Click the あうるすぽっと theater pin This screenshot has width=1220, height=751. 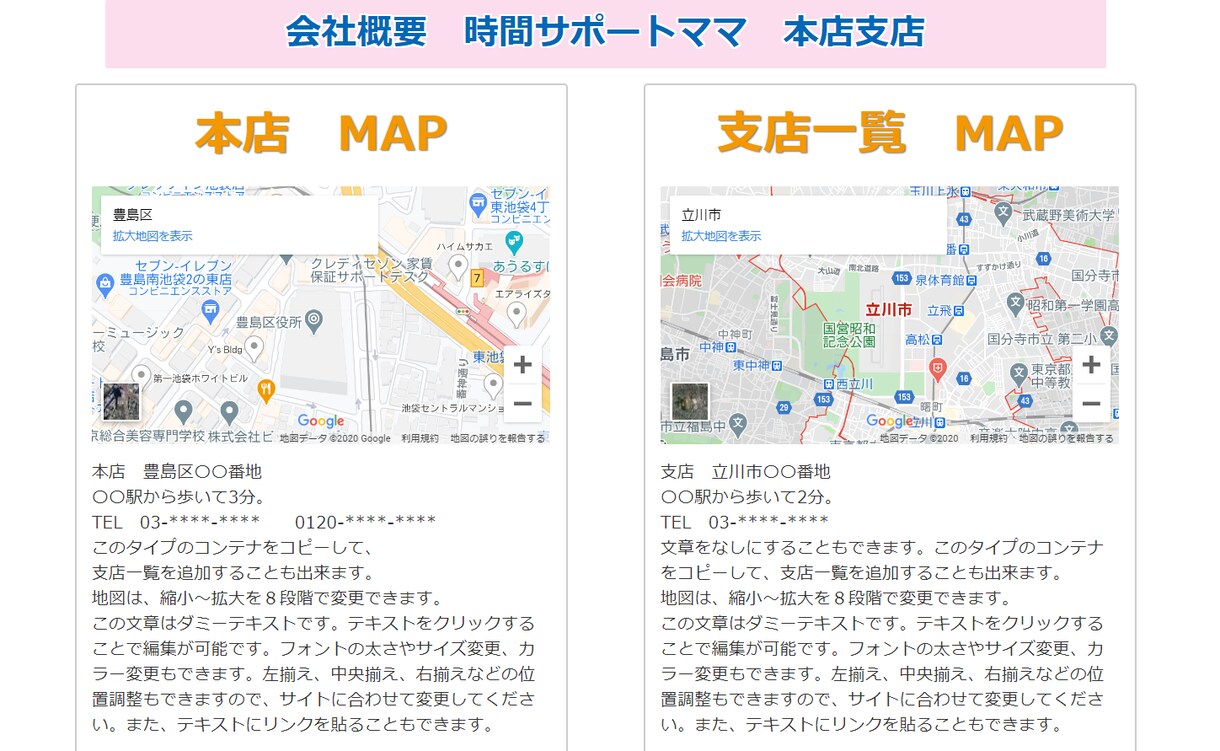[514, 241]
